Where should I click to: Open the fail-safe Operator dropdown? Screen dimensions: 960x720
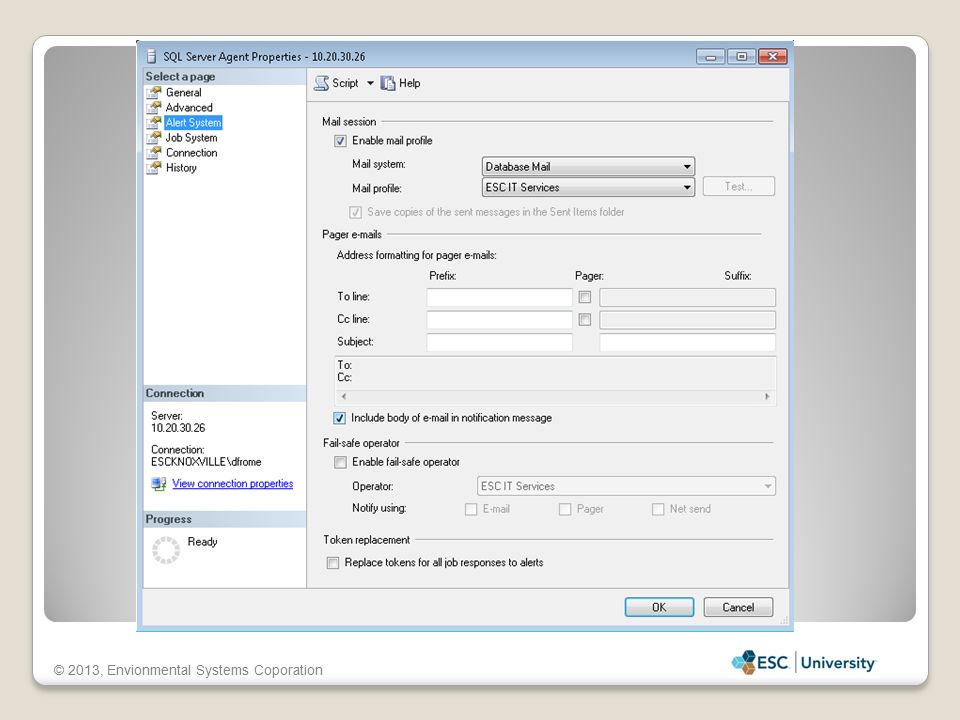626,486
